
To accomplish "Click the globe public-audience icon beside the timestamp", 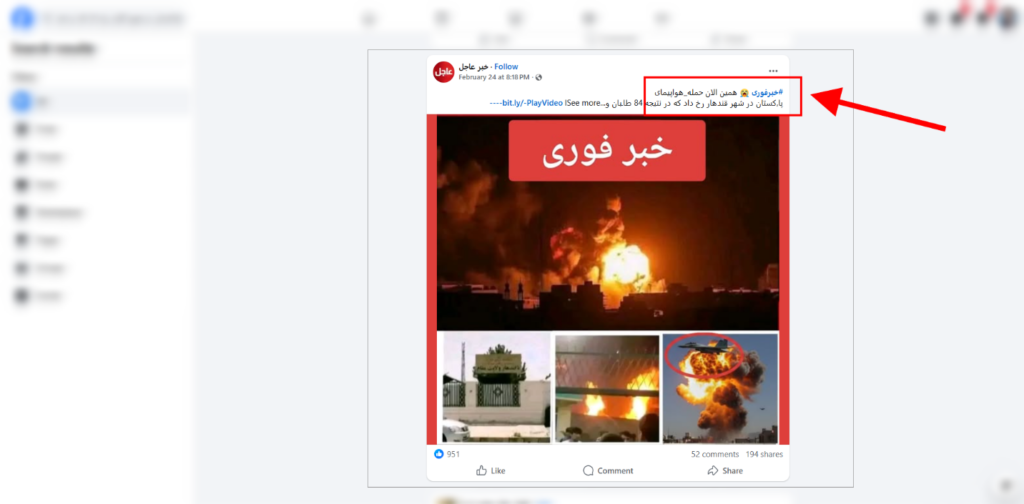I will (539, 77).
